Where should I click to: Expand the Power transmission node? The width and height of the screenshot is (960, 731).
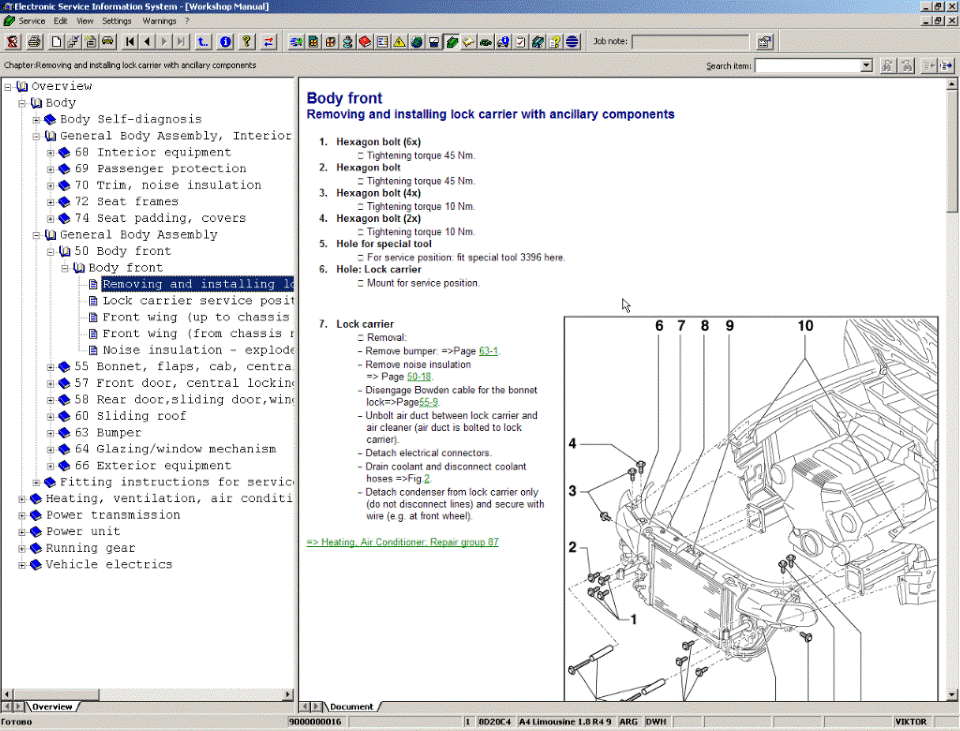coord(23,516)
